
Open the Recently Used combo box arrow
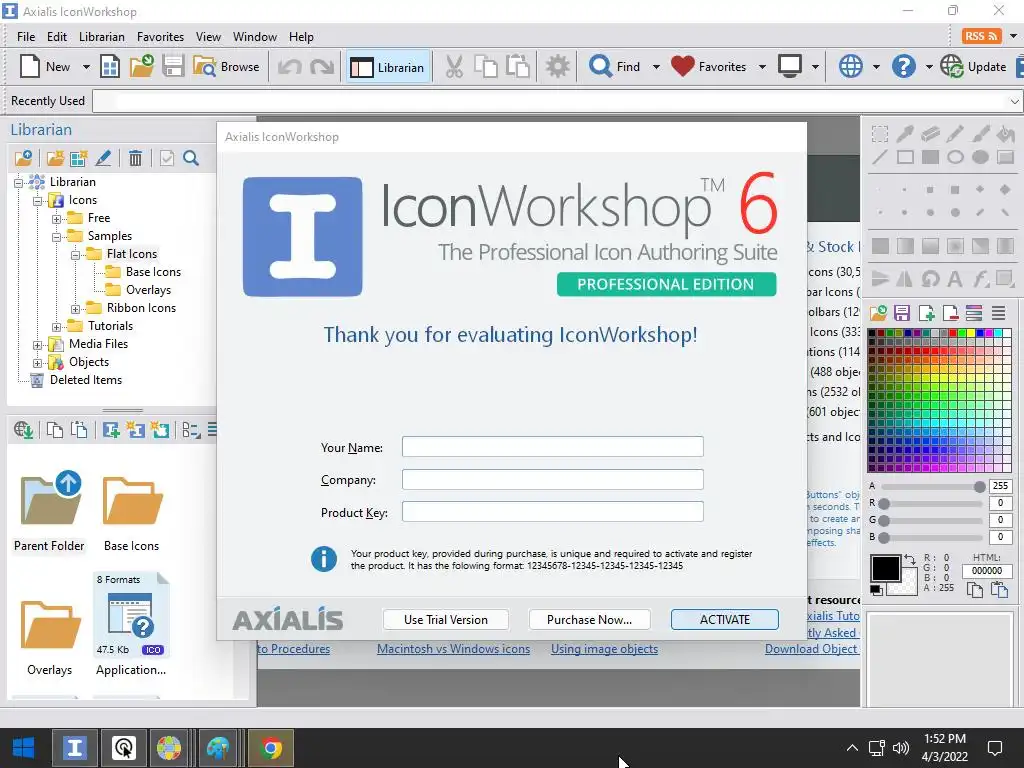pos(1014,101)
